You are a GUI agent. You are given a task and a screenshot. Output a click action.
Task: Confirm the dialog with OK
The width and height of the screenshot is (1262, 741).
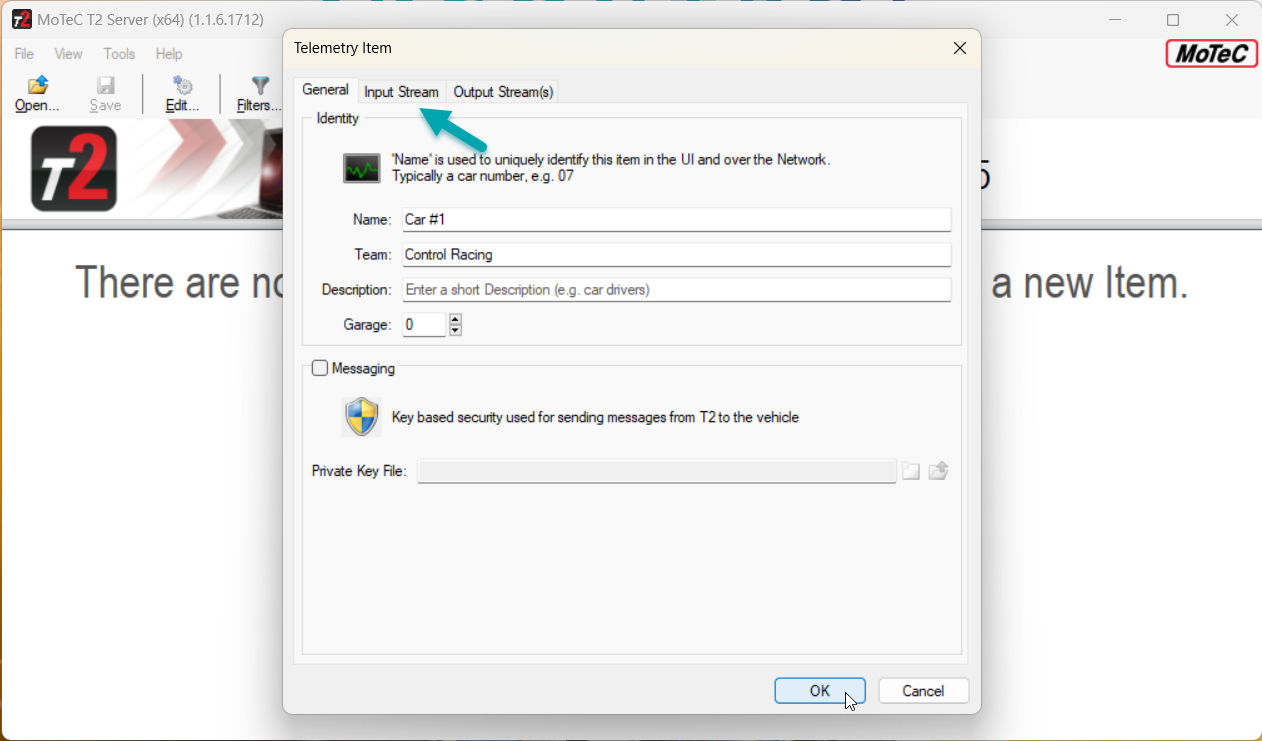(820, 691)
